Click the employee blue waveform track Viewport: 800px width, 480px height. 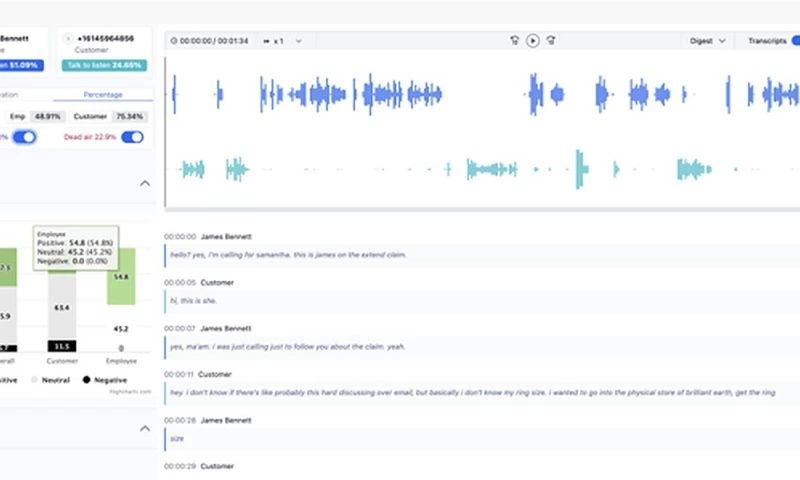(482, 94)
